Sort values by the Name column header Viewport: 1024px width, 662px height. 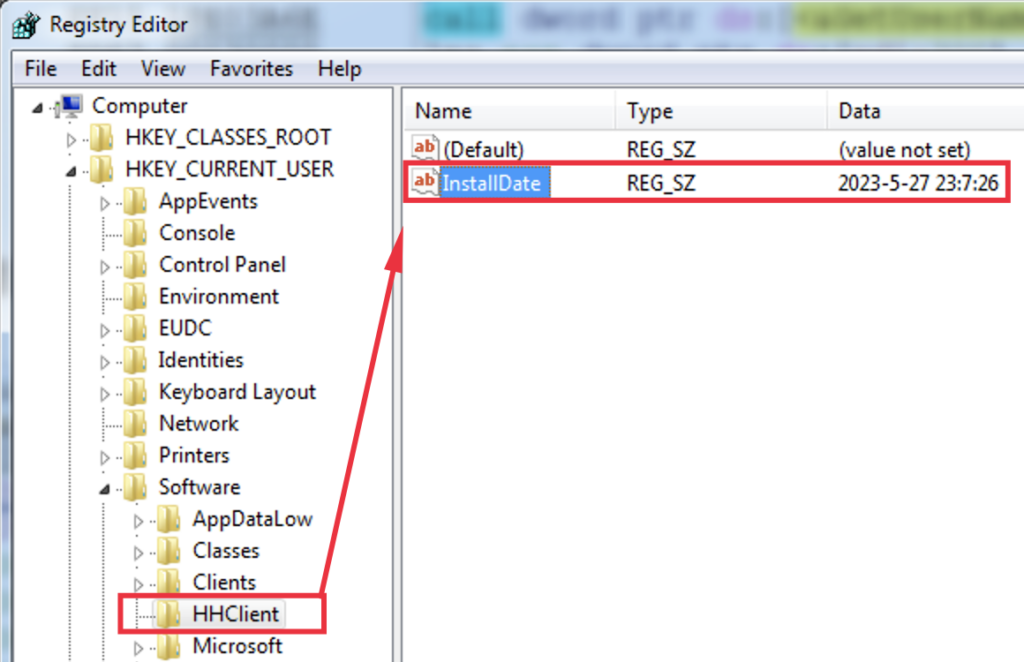coord(443,110)
